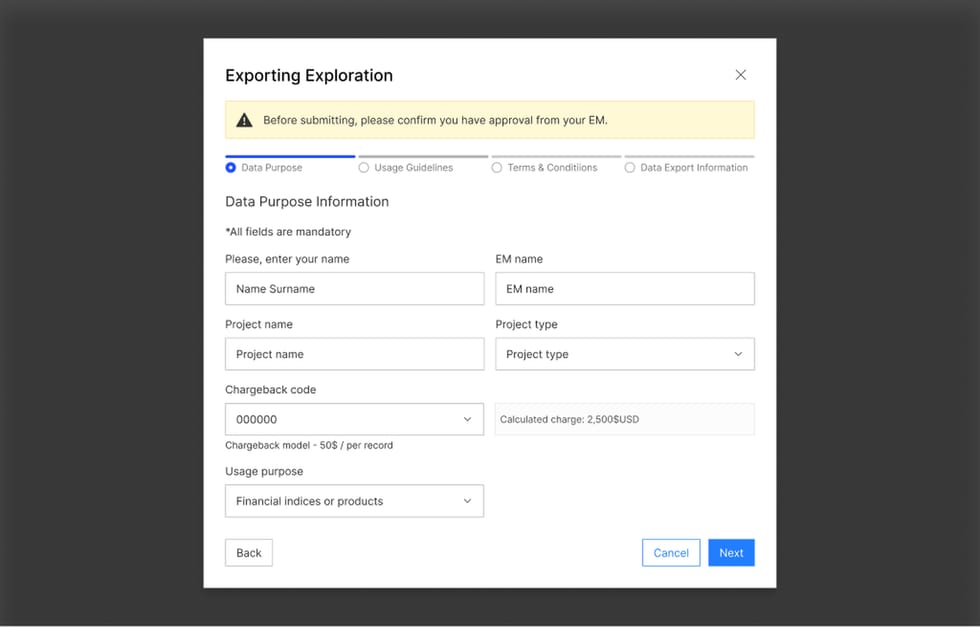980x627 pixels.
Task: Switch to the Usage Guidelines step label
Action: (414, 168)
